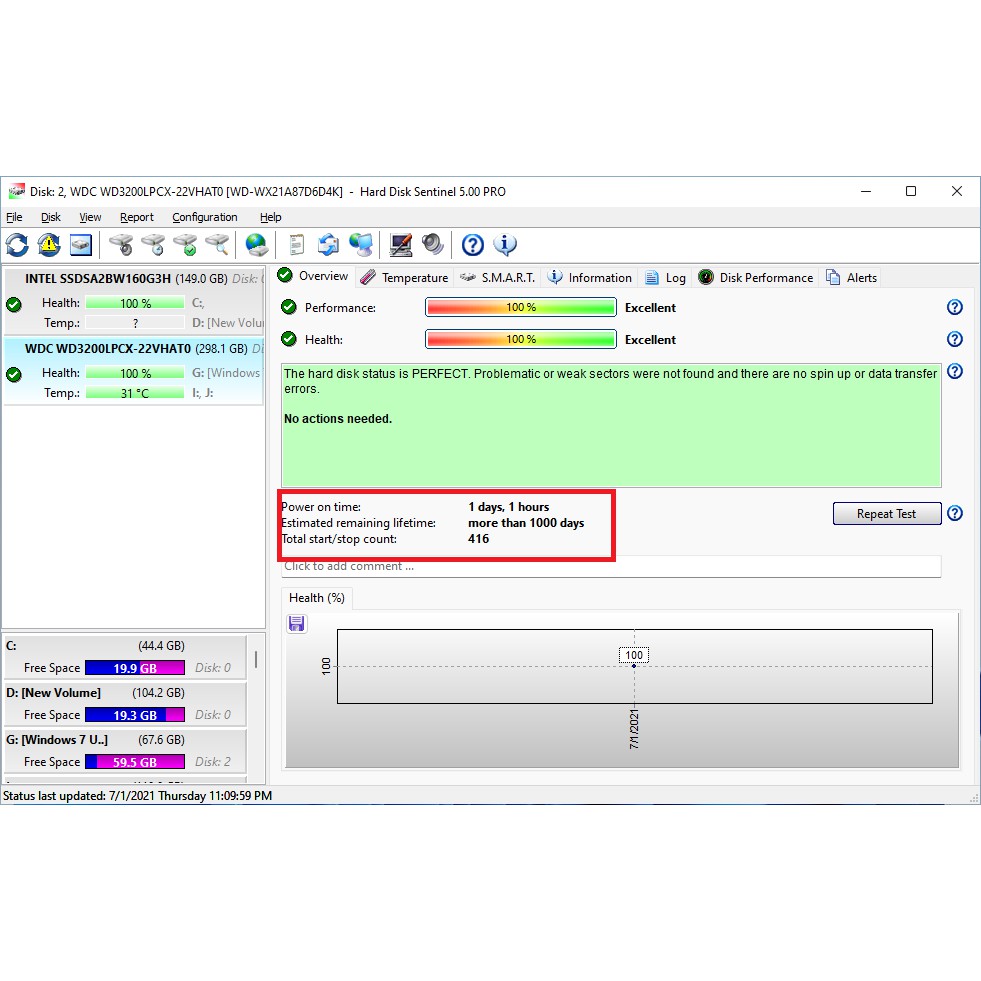Save the health graph using floppy icon

click(x=297, y=624)
